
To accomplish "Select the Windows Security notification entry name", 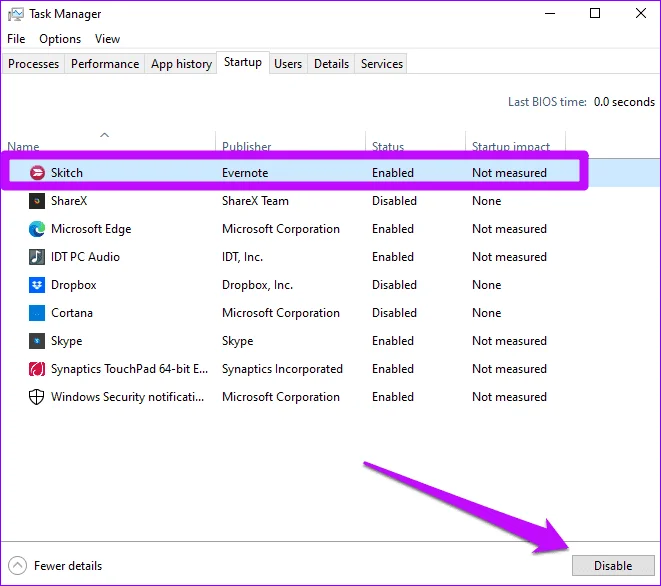I will (127, 397).
